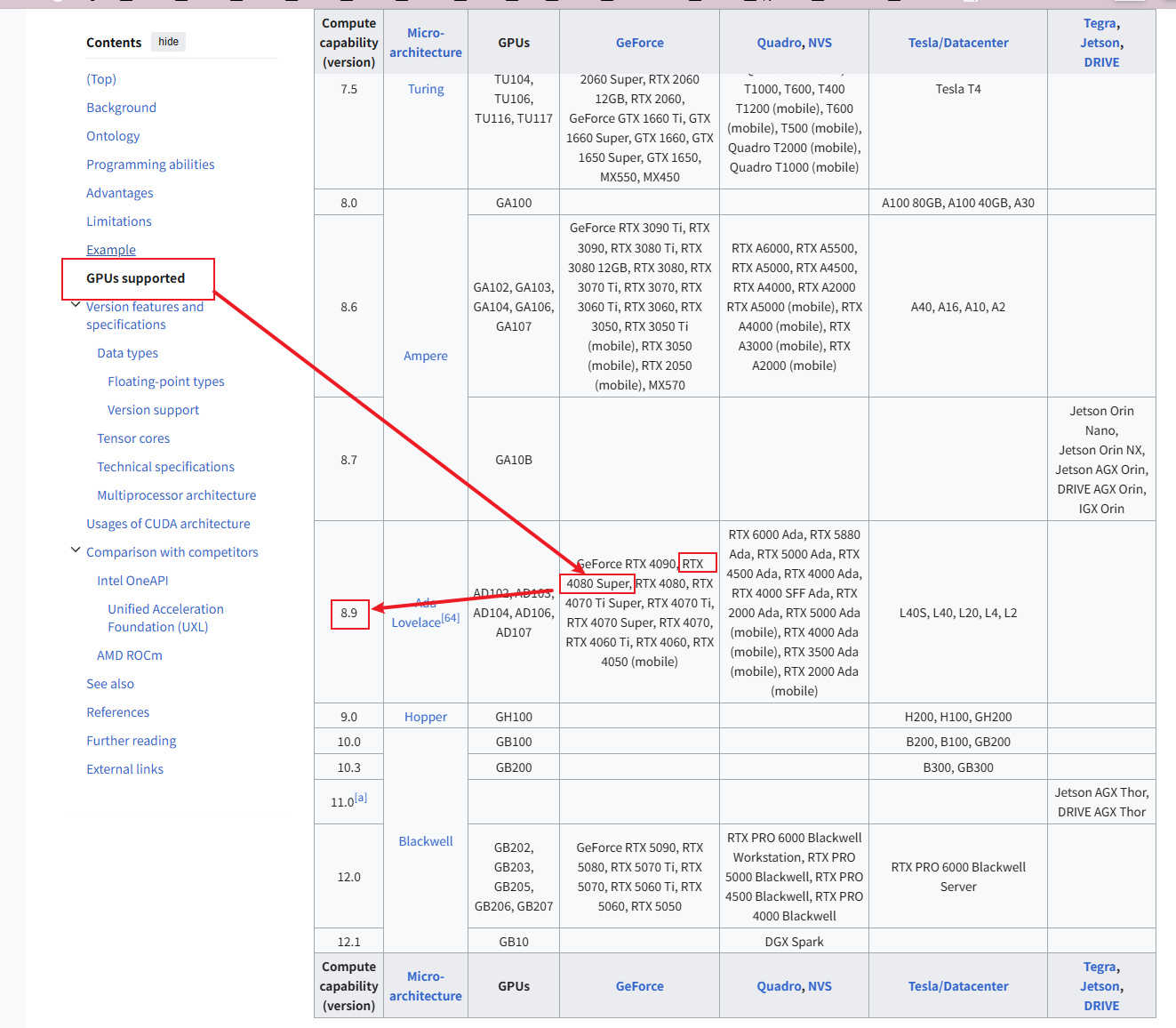Open Tegra link in bottom header
The height and width of the screenshot is (1028, 1176).
tap(1100, 967)
